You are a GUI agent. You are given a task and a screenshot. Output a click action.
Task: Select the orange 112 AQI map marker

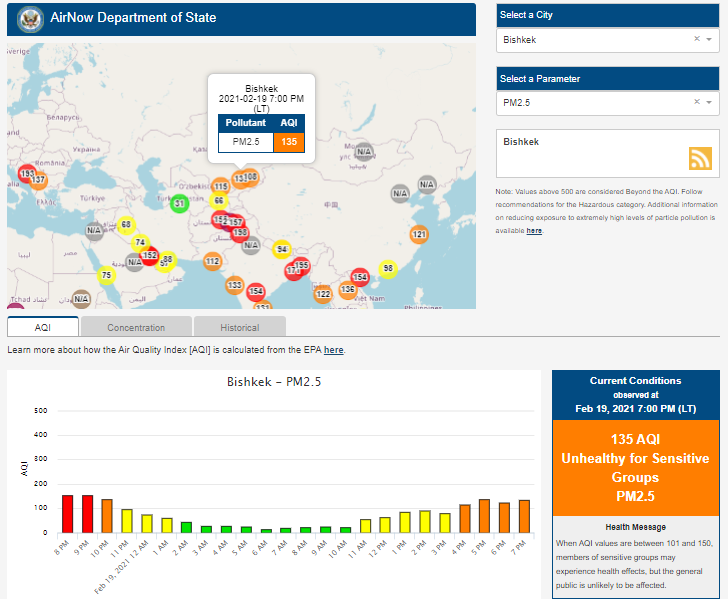pyautogui.click(x=212, y=262)
